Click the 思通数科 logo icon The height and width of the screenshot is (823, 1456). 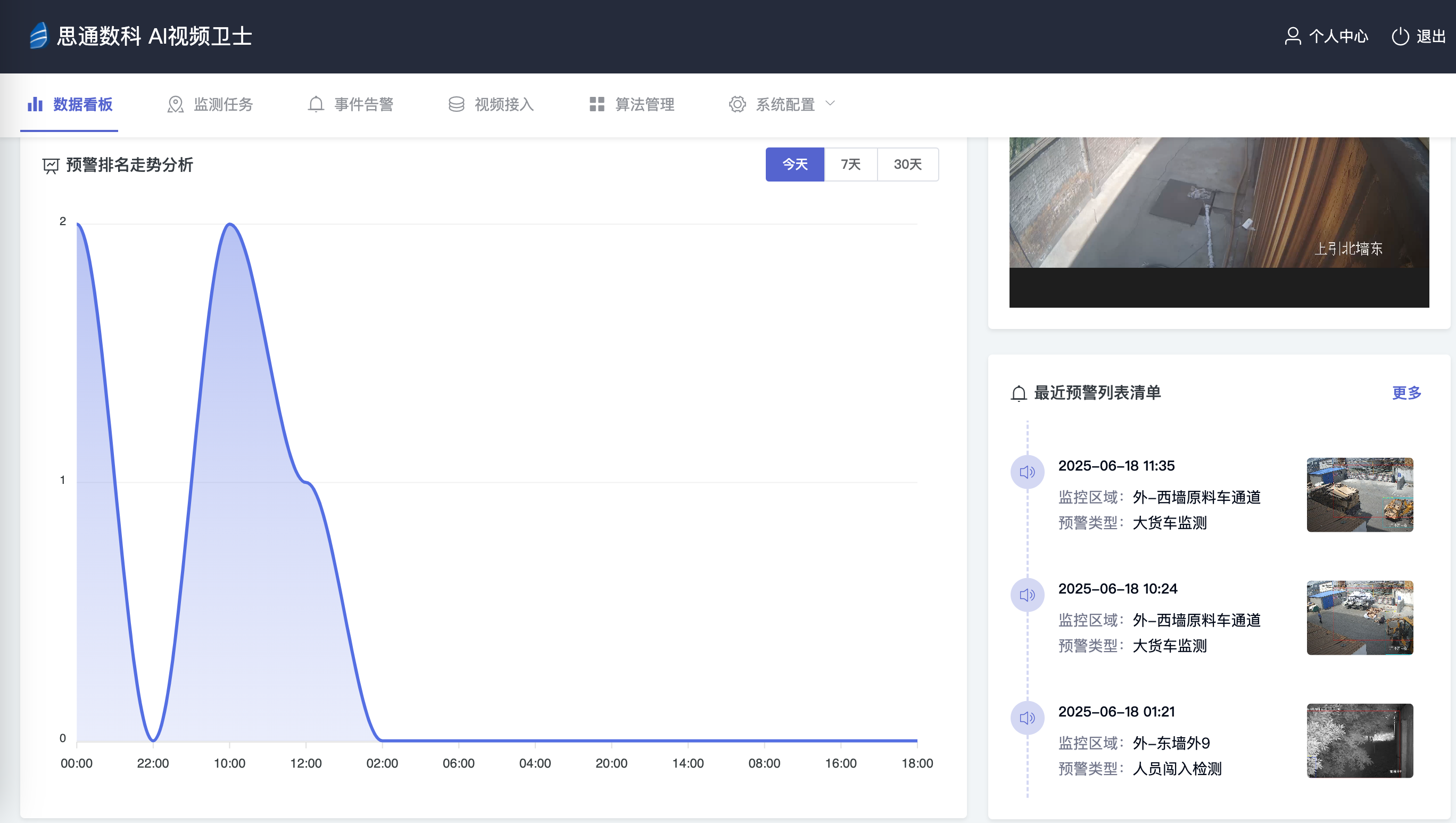pyautogui.click(x=38, y=36)
